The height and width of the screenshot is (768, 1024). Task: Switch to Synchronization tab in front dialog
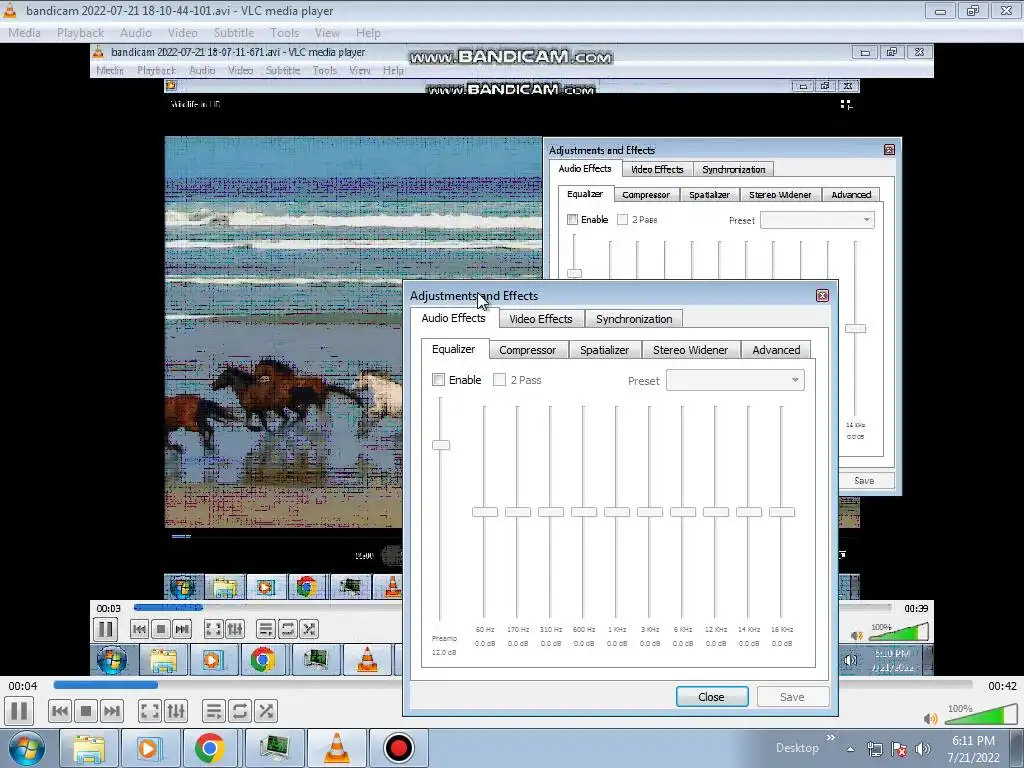tap(634, 319)
